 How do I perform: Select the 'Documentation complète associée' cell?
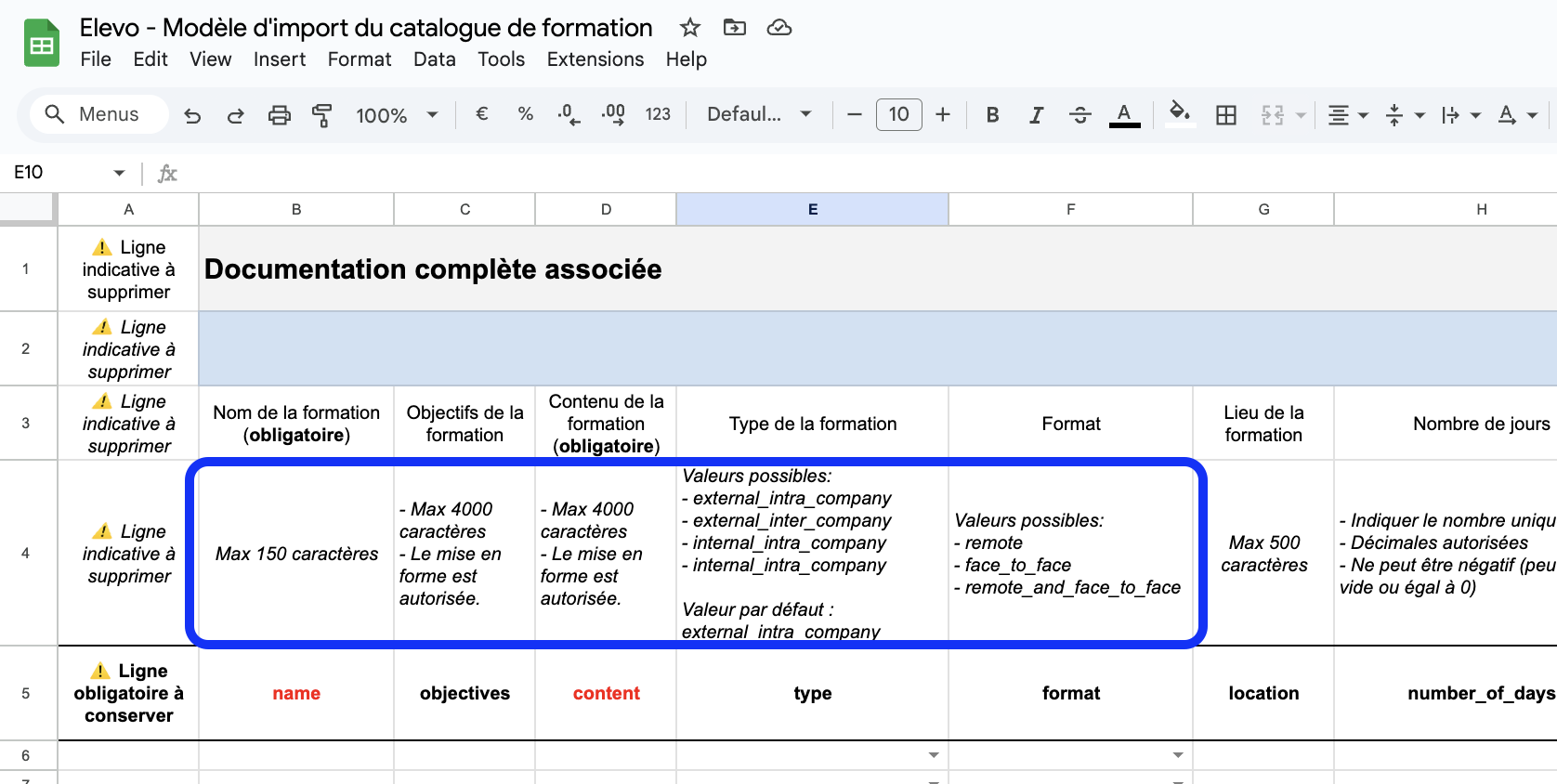tap(878, 269)
